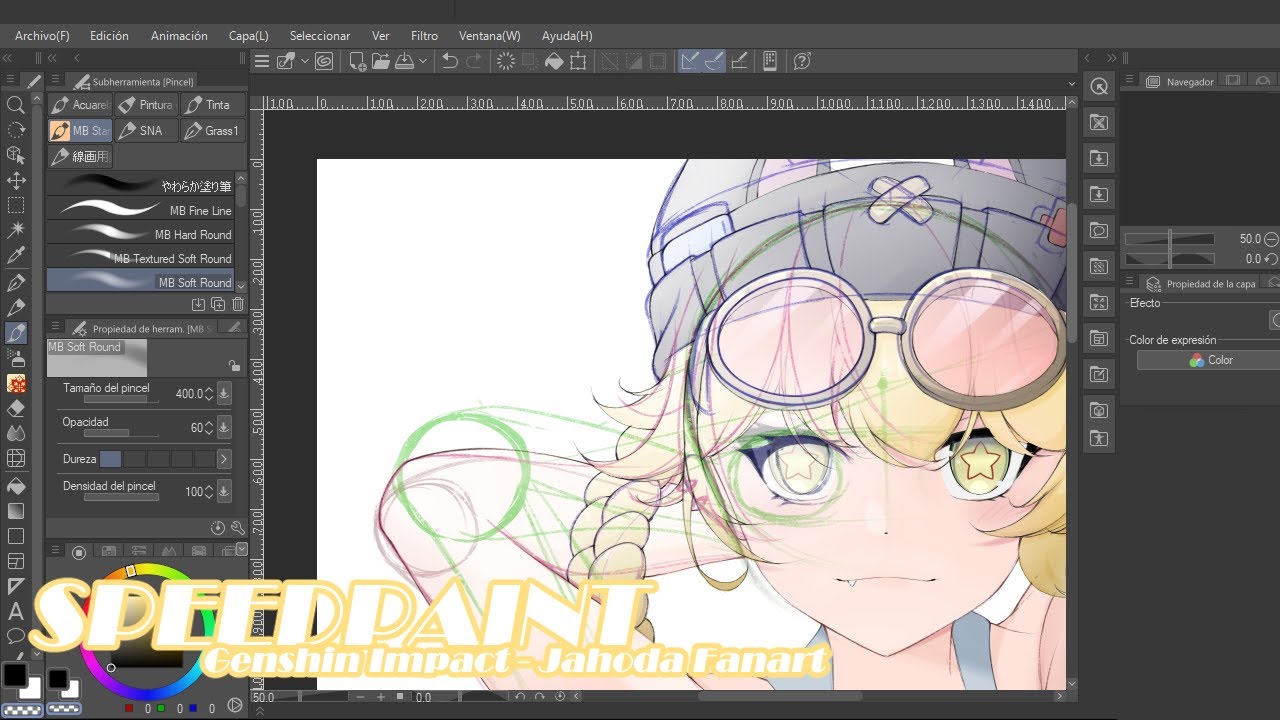The width and height of the screenshot is (1280, 720).
Task: Select the Fill bucket tool
Action: (x=16, y=485)
